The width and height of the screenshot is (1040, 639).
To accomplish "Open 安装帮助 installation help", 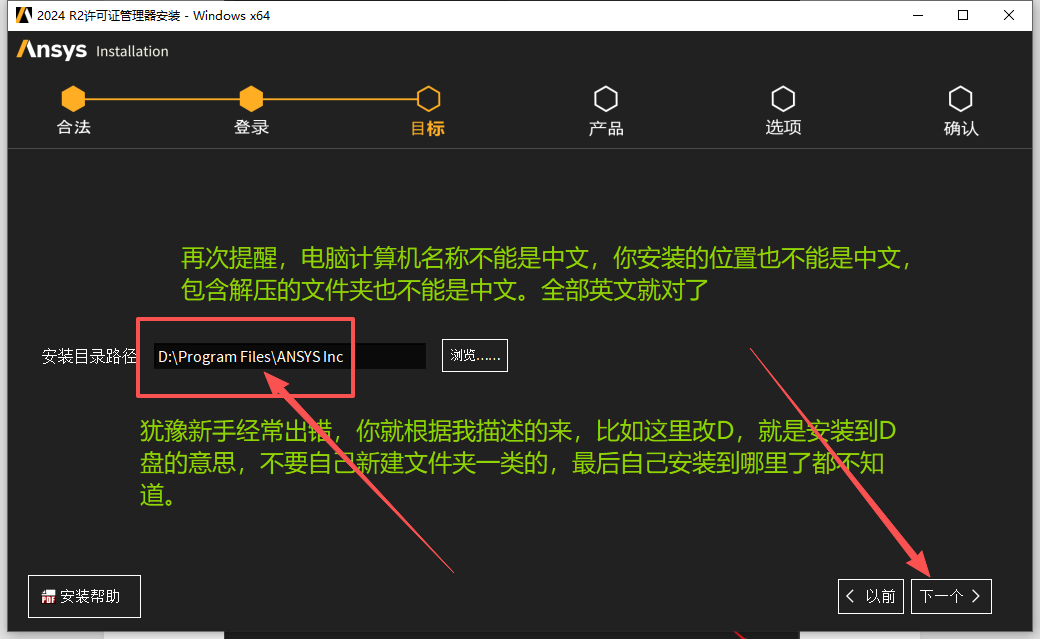I will (x=84, y=595).
